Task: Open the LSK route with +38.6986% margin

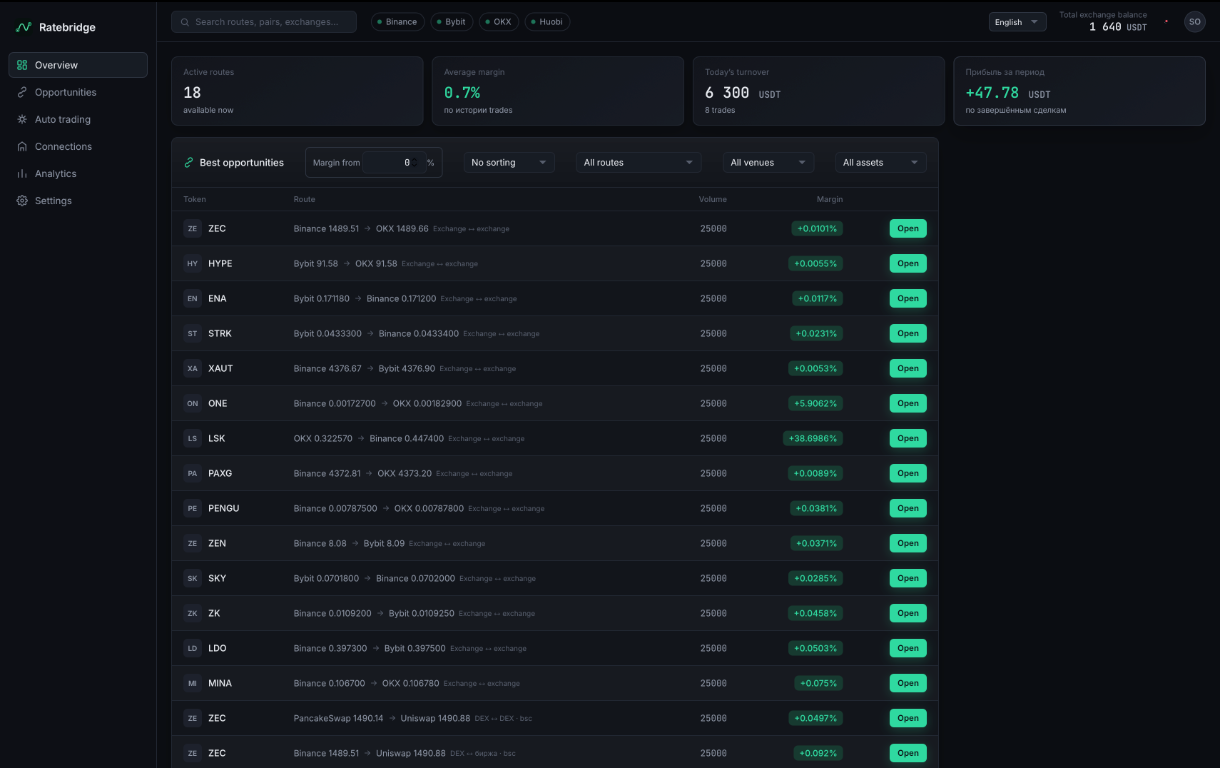Action: coord(908,438)
